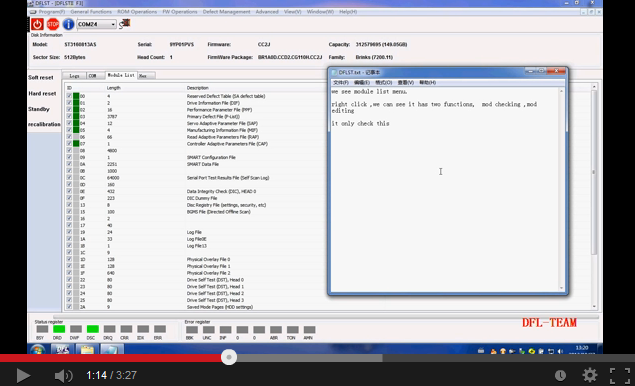Open video settings gear

coord(590,375)
